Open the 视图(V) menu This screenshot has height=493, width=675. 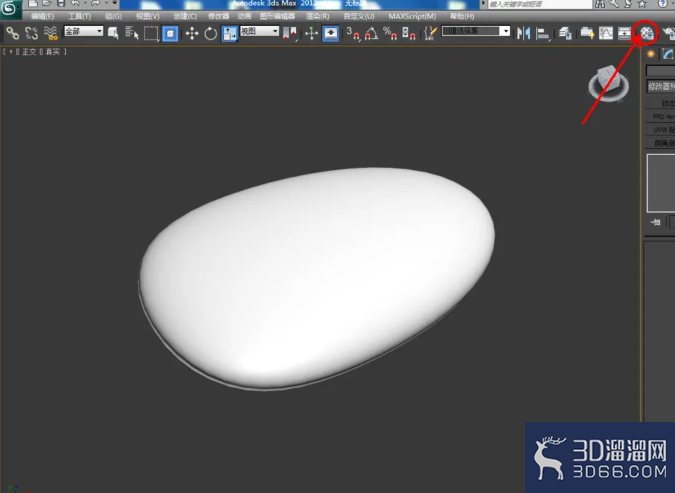[x=148, y=16]
